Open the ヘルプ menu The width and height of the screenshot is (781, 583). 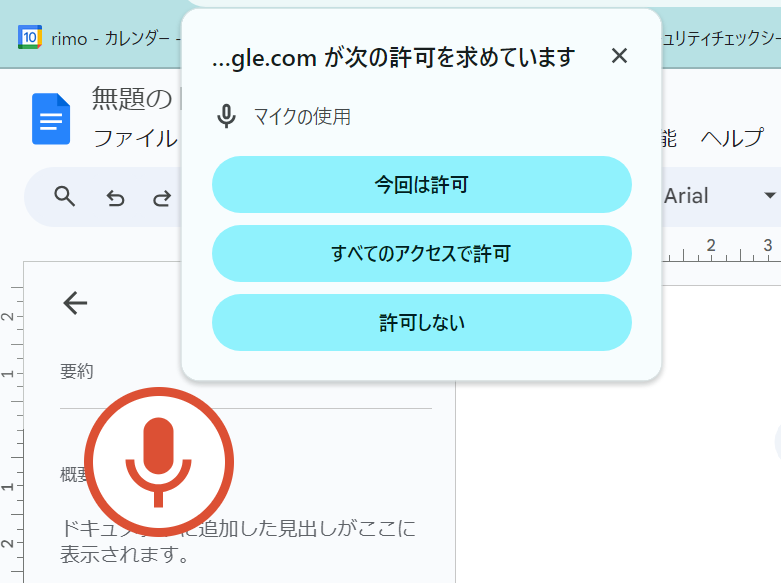click(x=732, y=138)
